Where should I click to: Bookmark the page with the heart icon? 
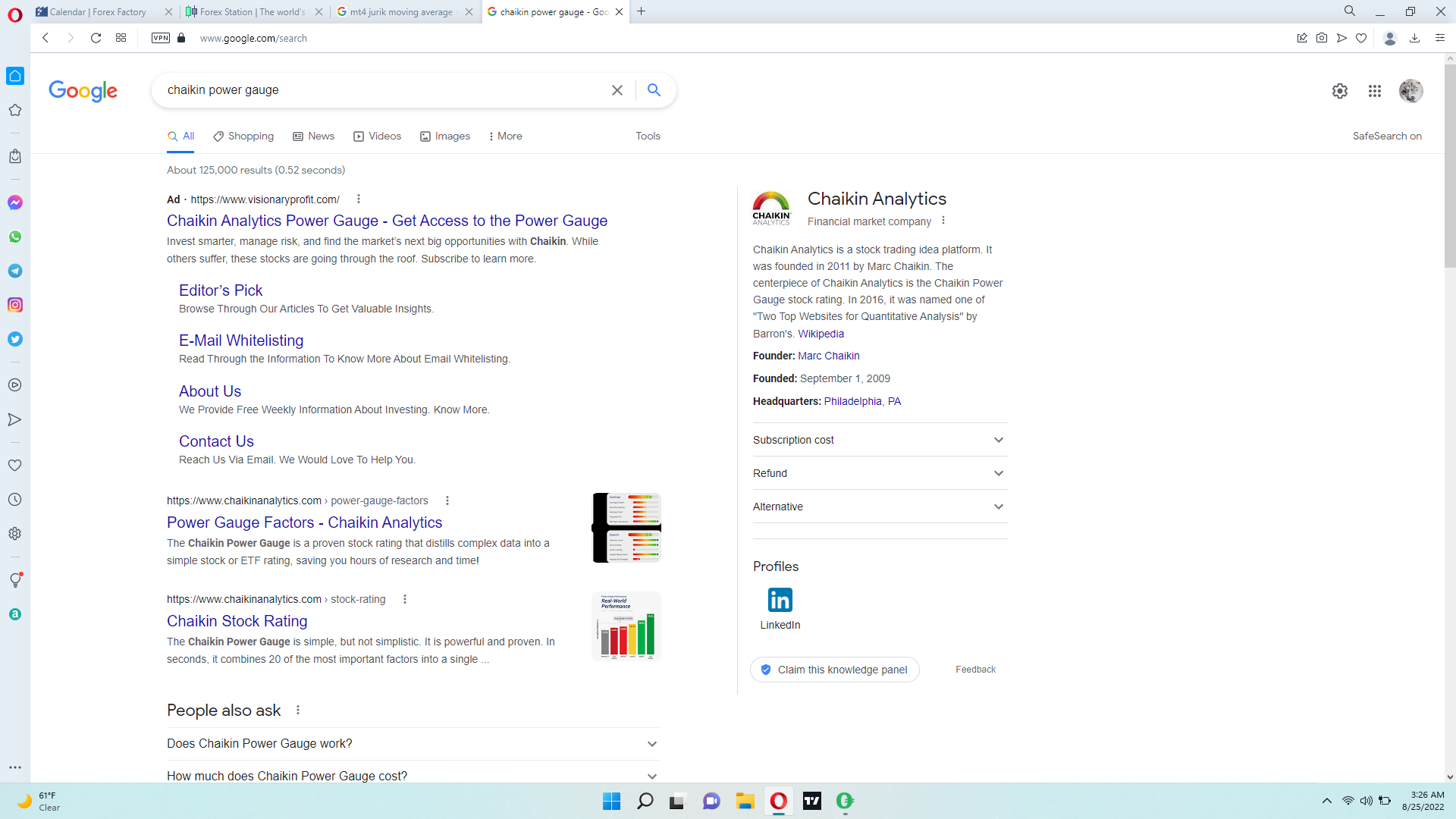pos(1361,38)
